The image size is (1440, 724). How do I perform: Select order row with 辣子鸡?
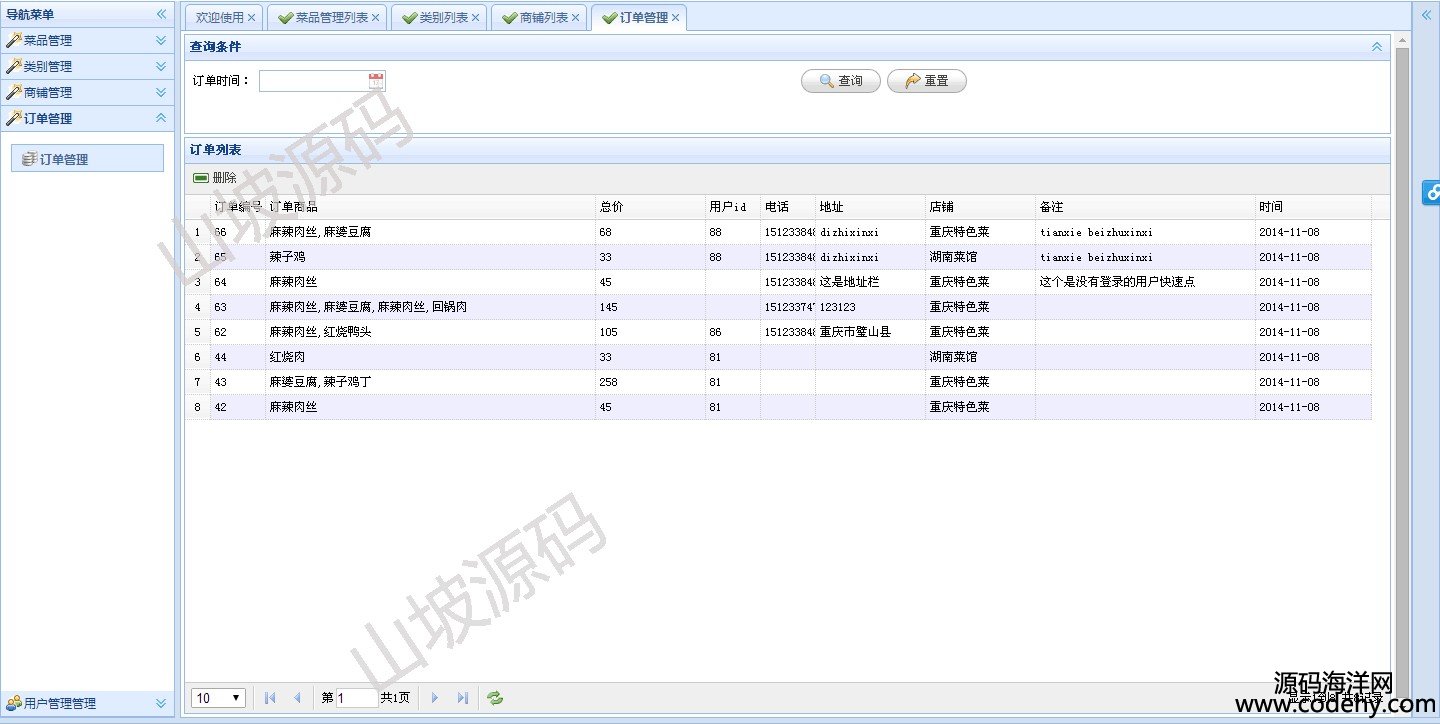778,257
